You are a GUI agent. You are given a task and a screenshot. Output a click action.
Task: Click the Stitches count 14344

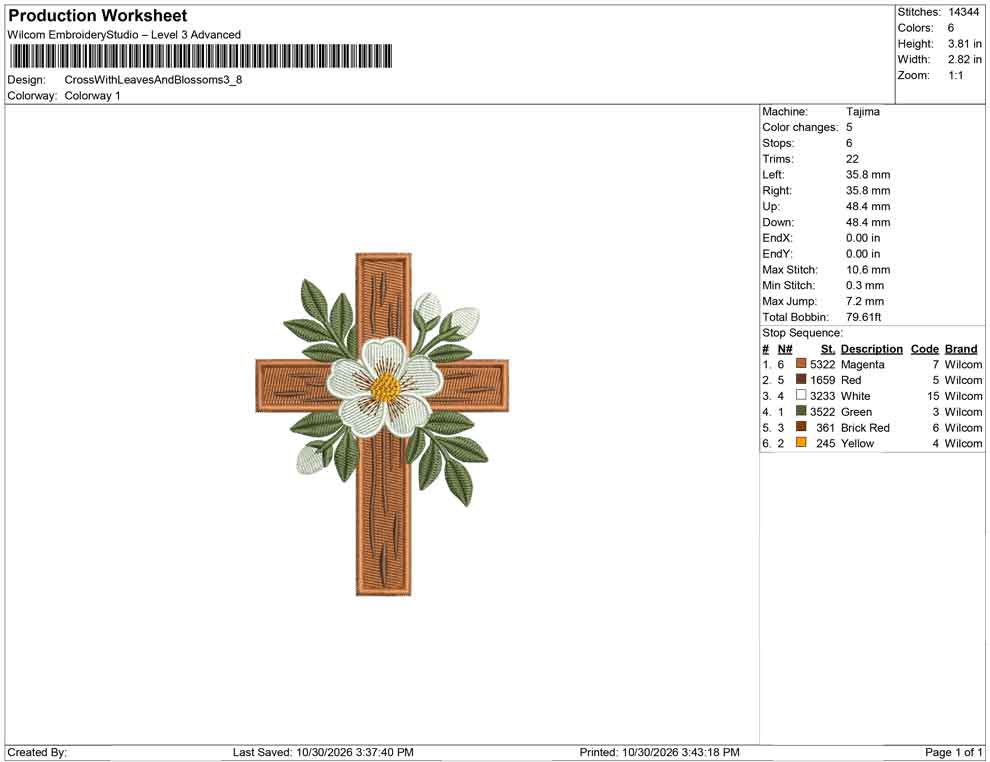[x=963, y=12]
